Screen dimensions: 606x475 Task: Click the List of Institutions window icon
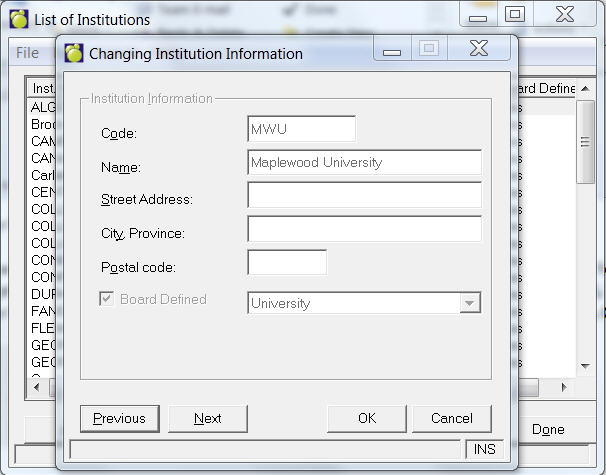coord(18,19)
